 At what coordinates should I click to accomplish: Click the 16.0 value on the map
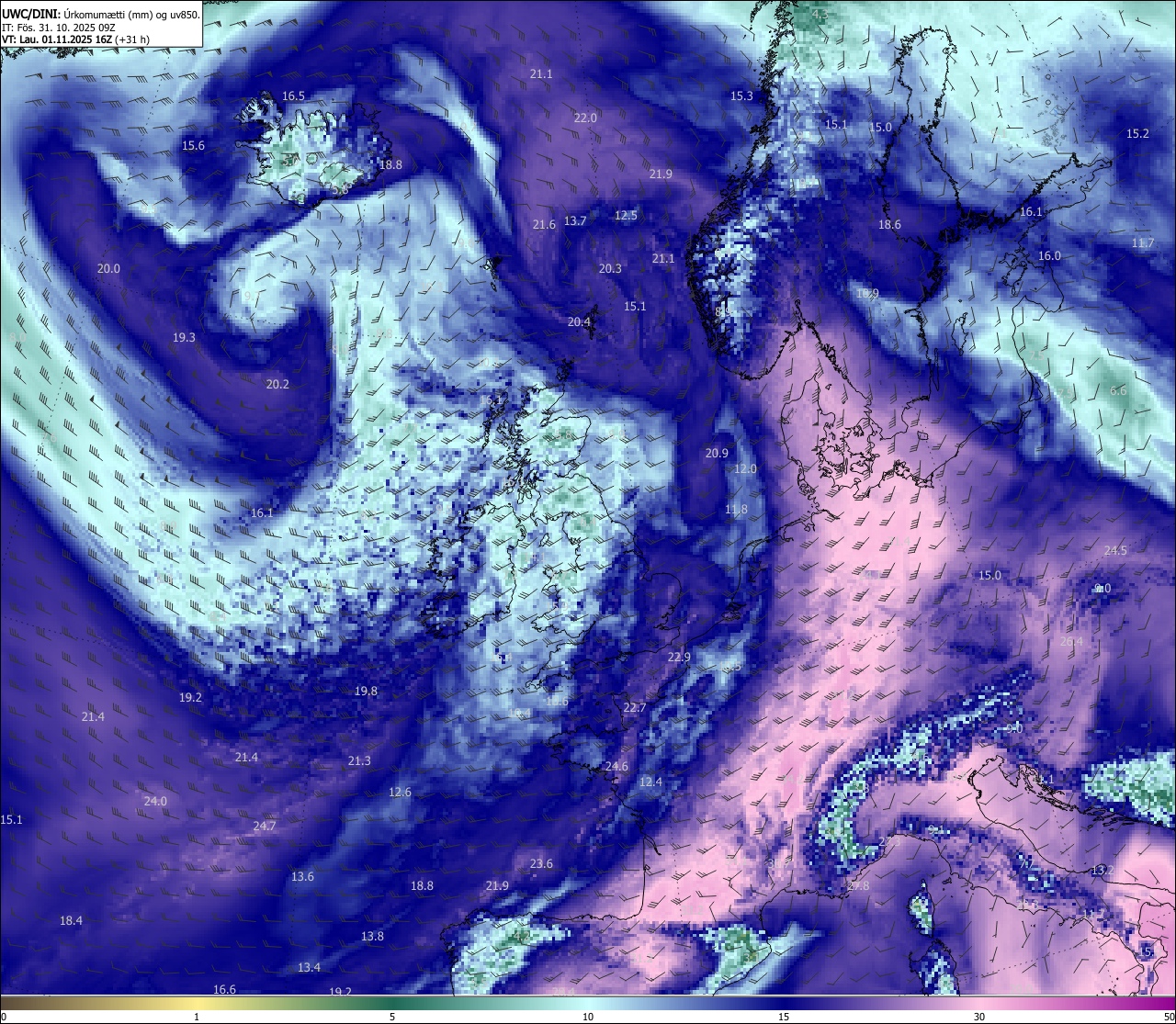click(x=1049, y=256)
